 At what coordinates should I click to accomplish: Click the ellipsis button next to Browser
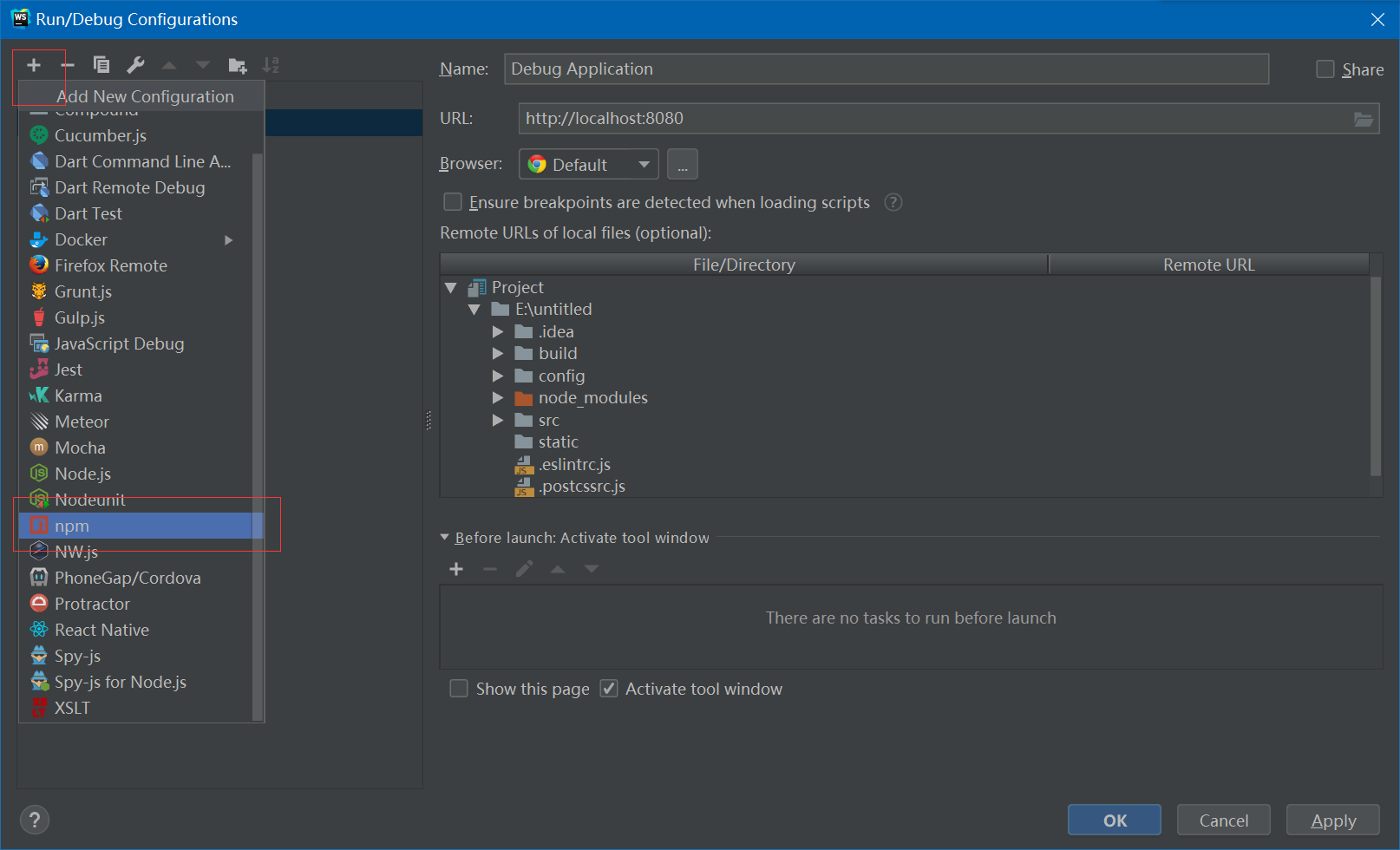(683, 164)
